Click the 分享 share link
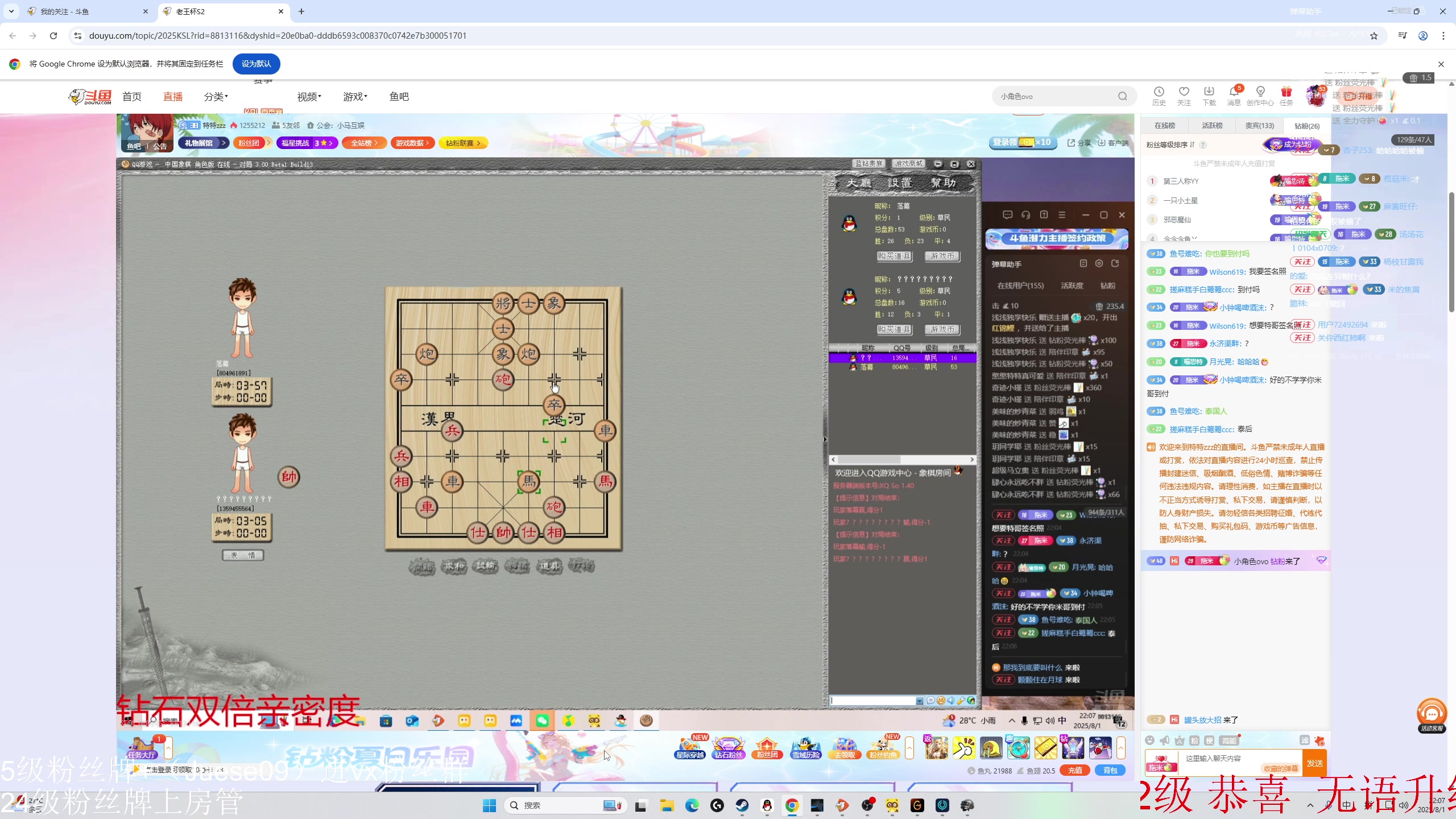The image size is (1456, 819). point(1079,143)
